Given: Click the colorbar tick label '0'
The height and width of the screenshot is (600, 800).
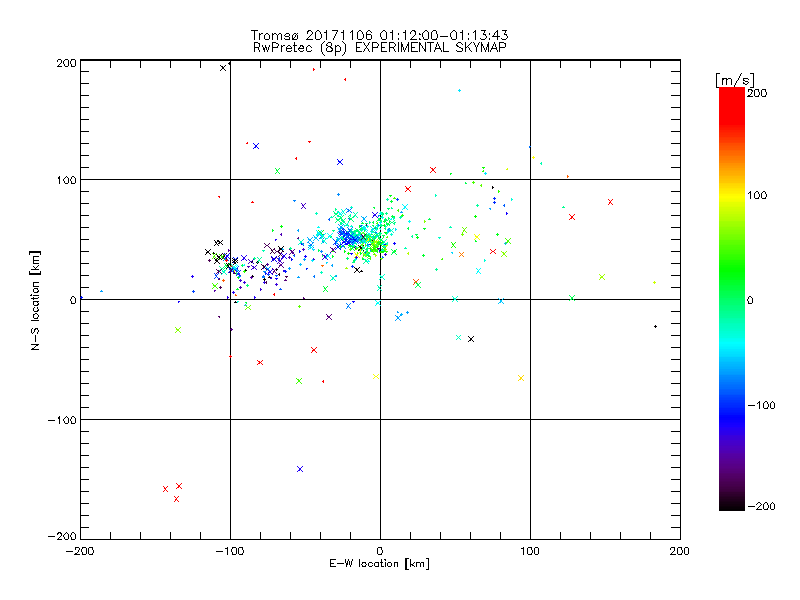Looking at the screenshot, I should (750, 300).
